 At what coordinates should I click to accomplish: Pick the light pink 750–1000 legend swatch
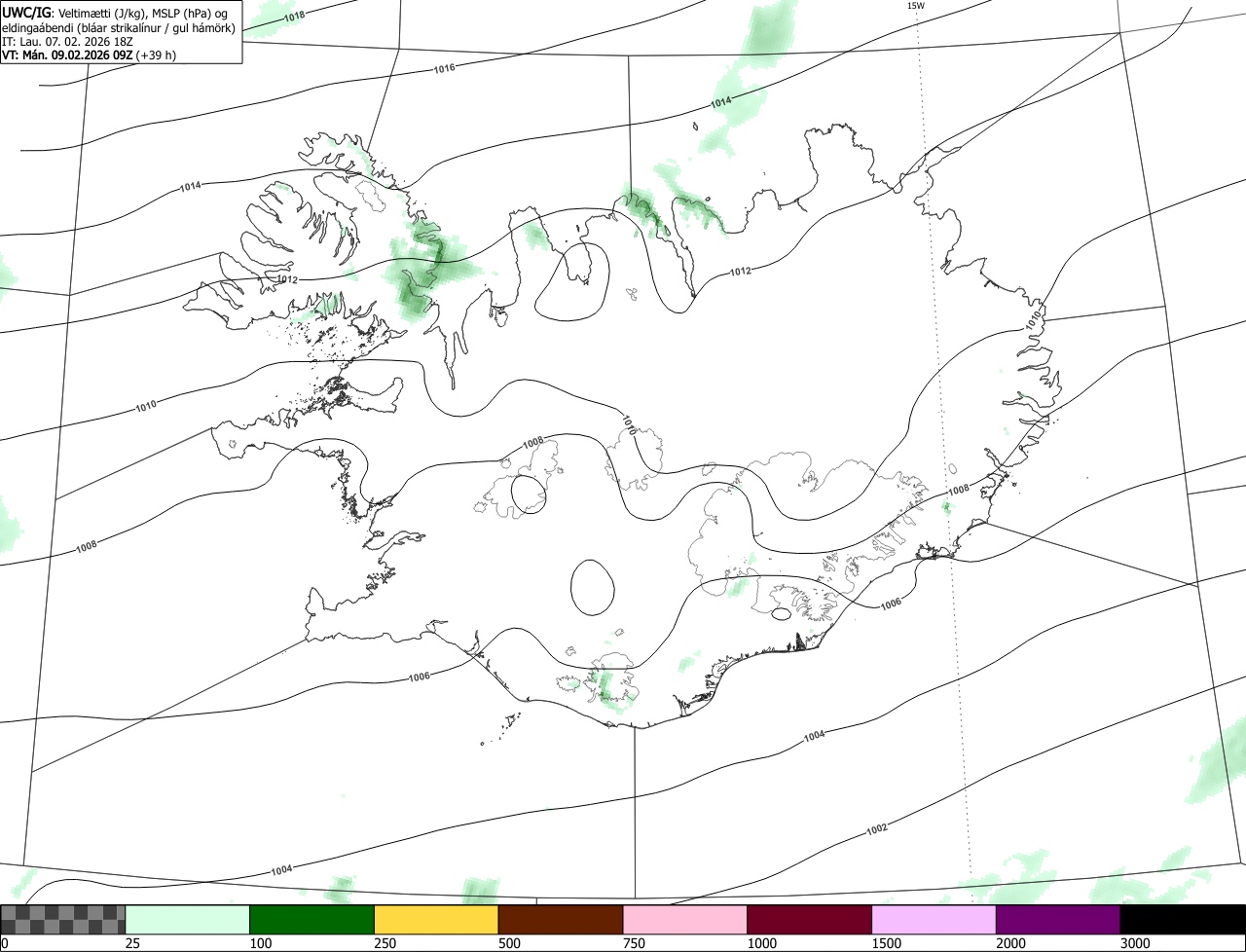tap(685, 920)
